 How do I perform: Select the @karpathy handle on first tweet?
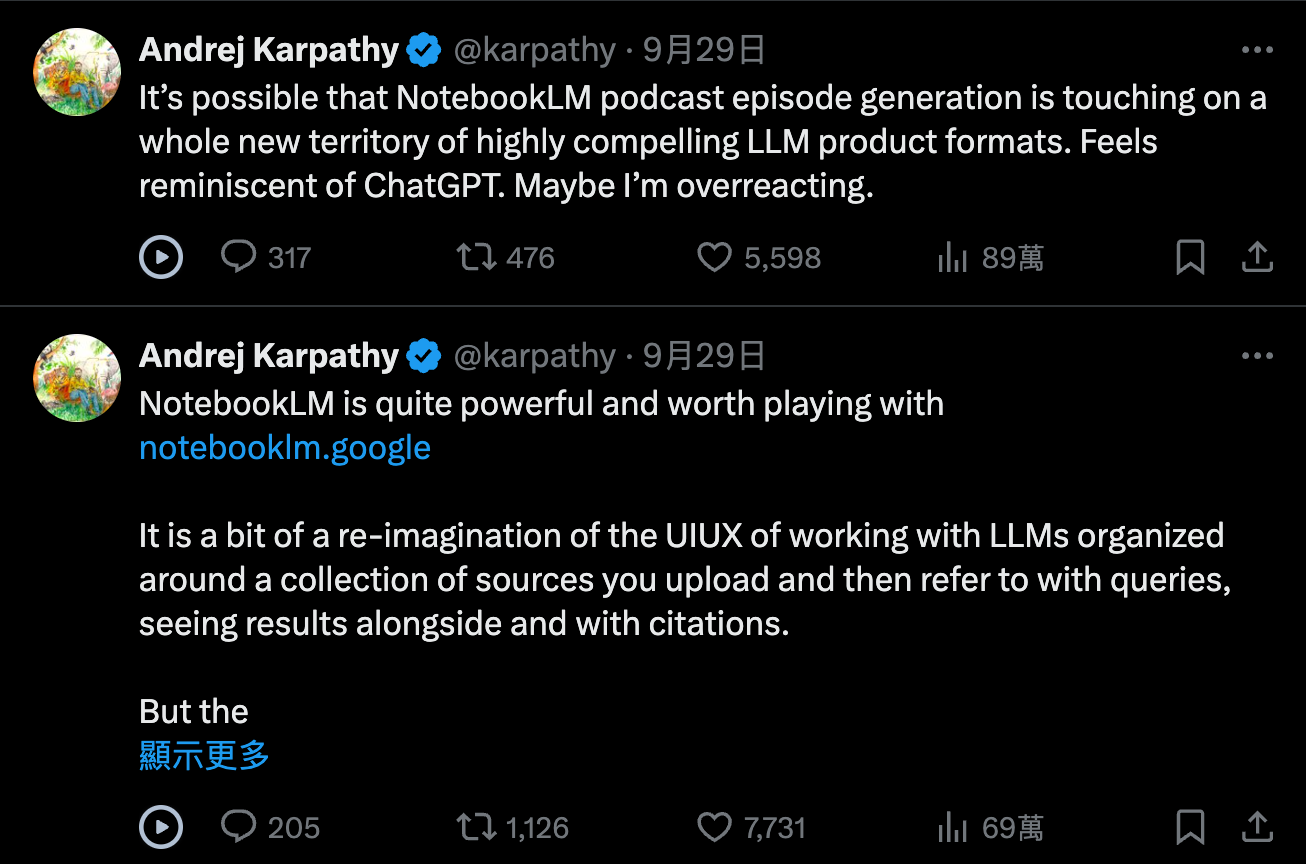click(531, 49)
